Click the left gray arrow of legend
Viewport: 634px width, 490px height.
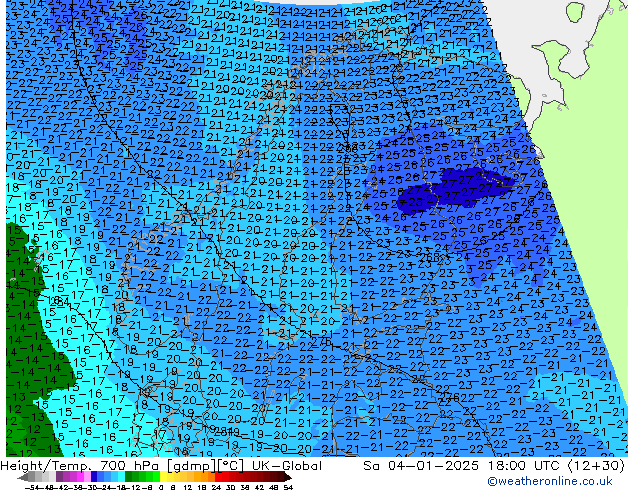pos(23,477)
